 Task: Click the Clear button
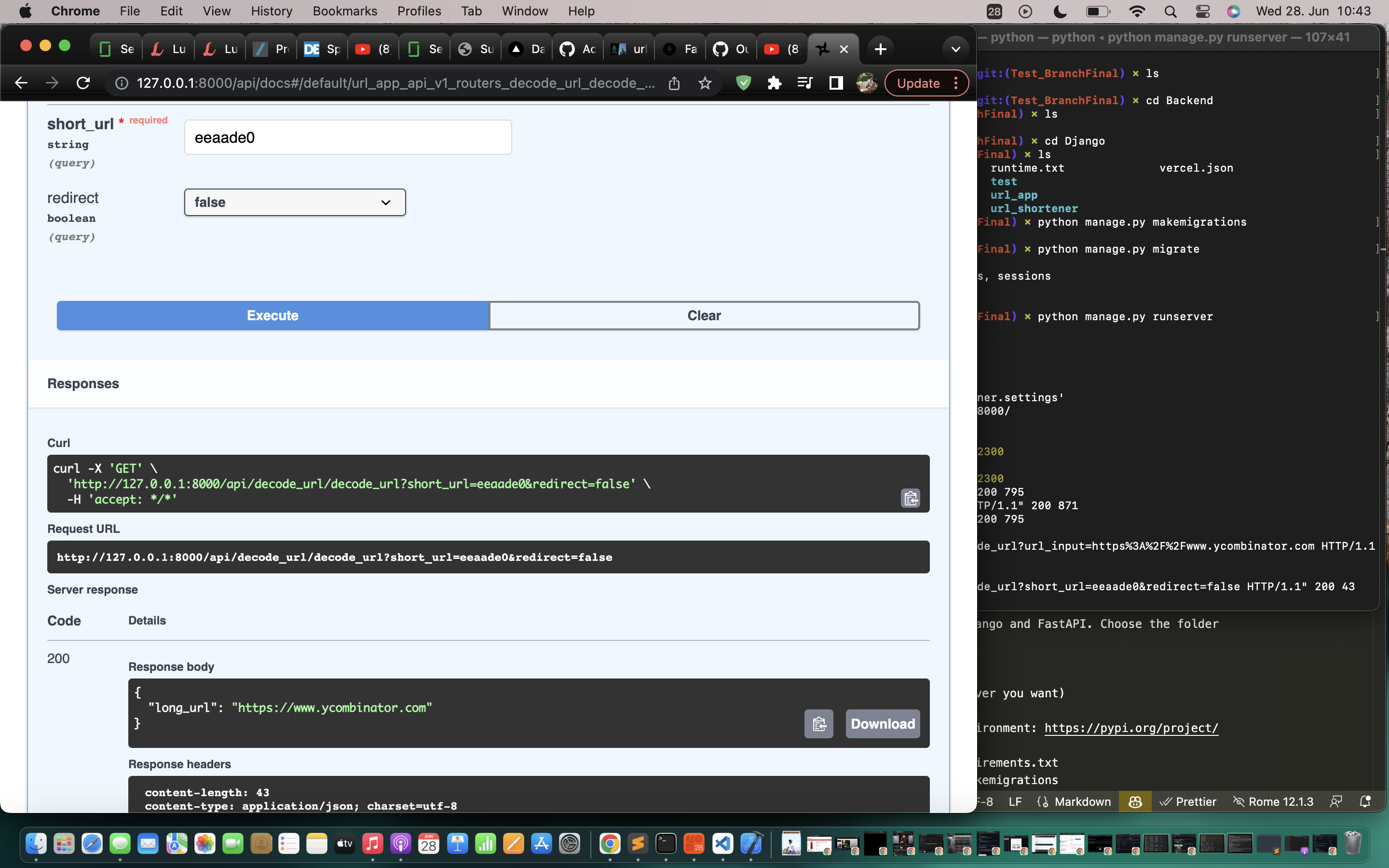click(704, 316)
